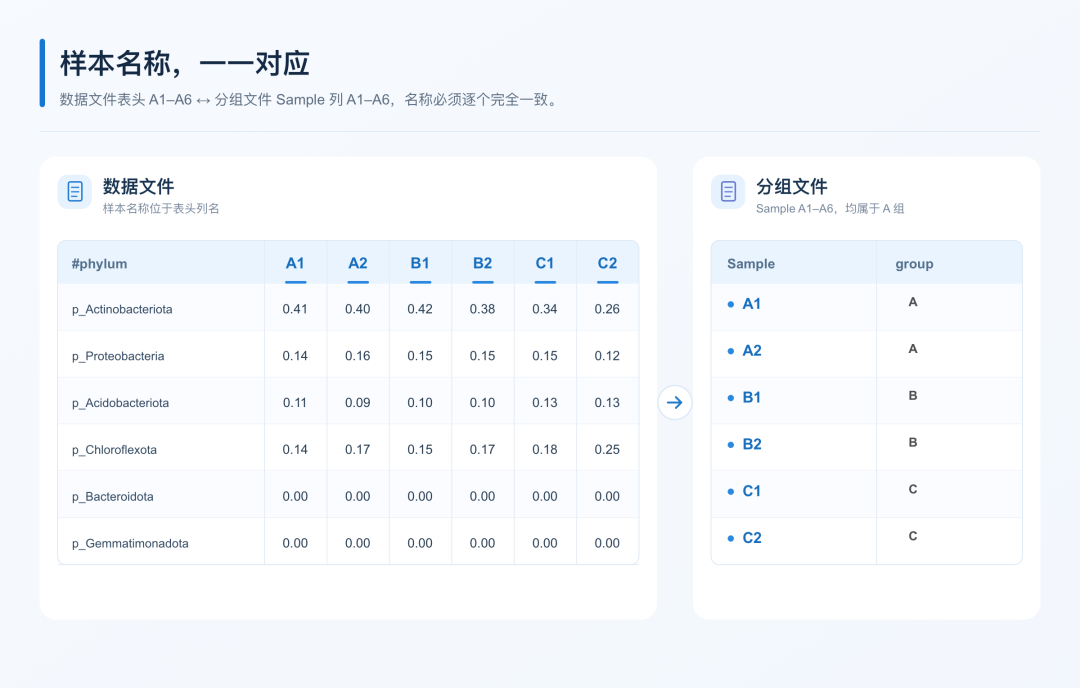This screenshot has height=688, width=1080.
Task: Click 0.14 in the p_Chloroflexota row
Action: pos(295,450)
